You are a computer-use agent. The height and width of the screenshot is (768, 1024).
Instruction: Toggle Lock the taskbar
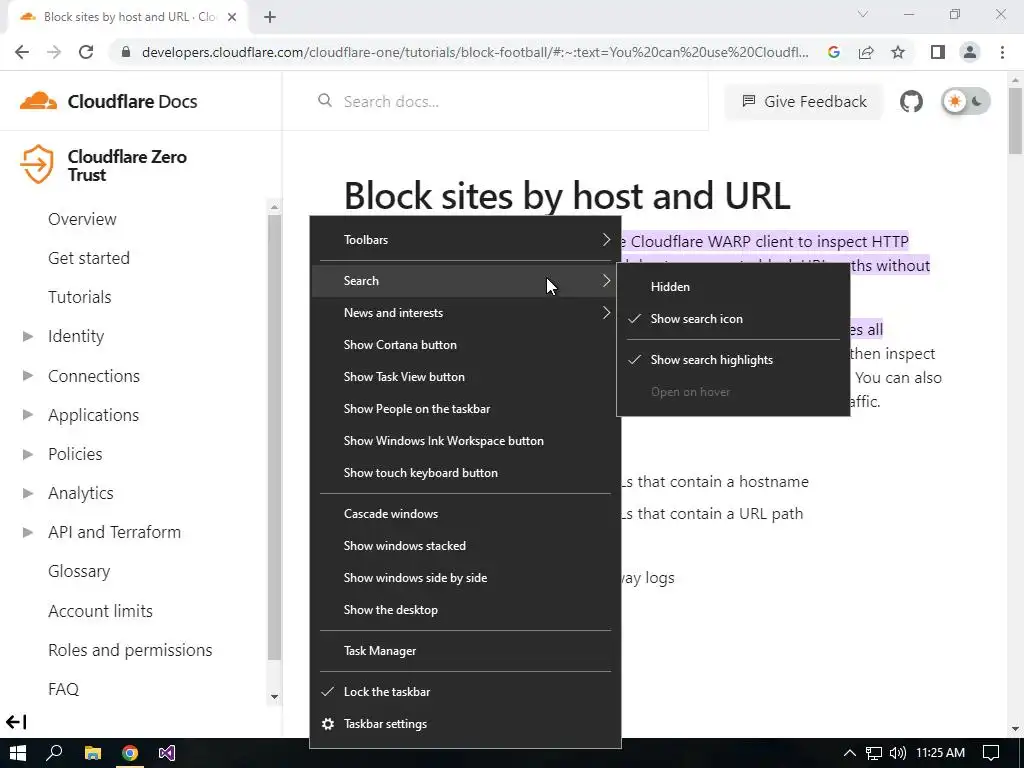pos(465,692)
